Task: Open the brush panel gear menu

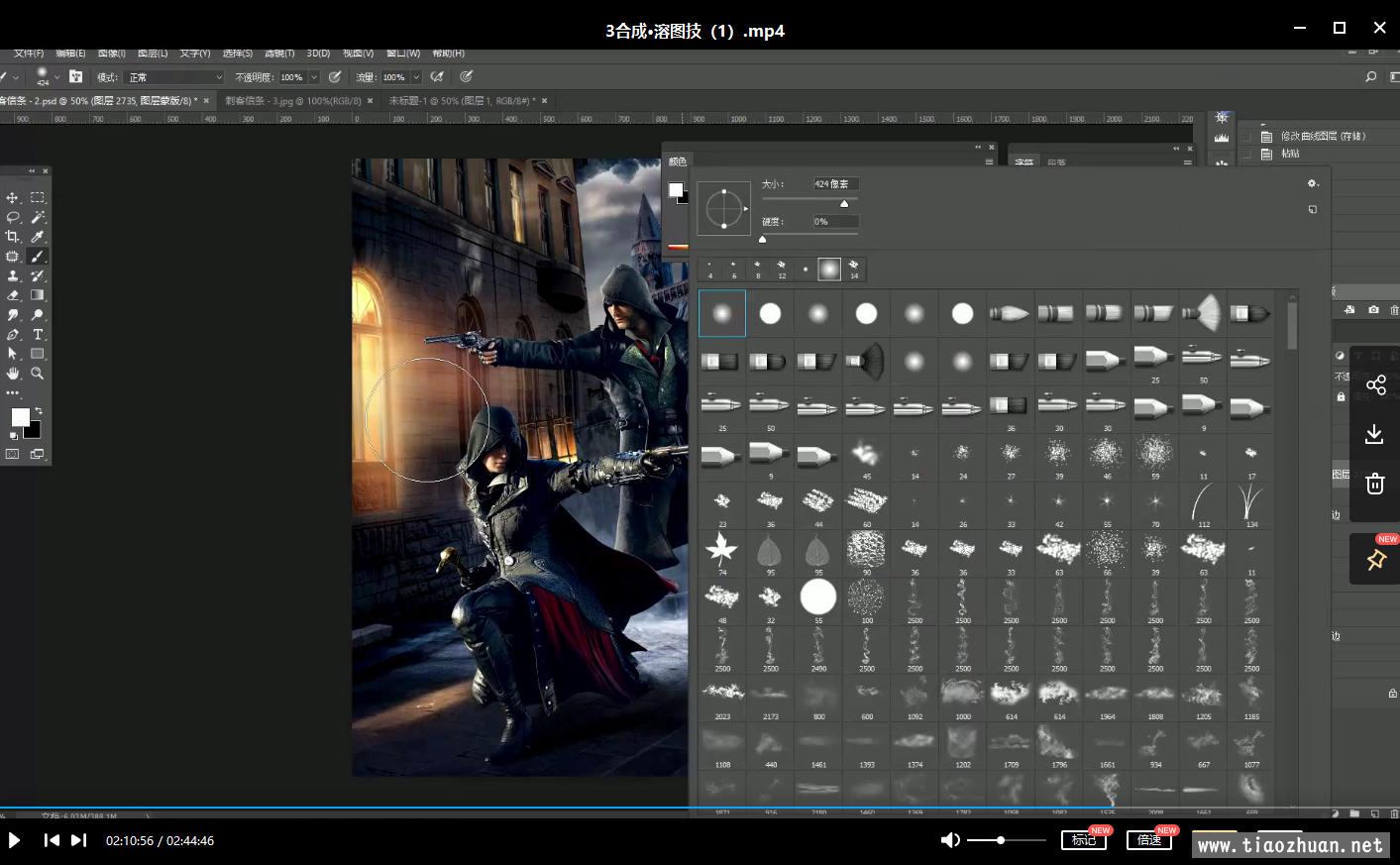Action: pos(1313,183)
